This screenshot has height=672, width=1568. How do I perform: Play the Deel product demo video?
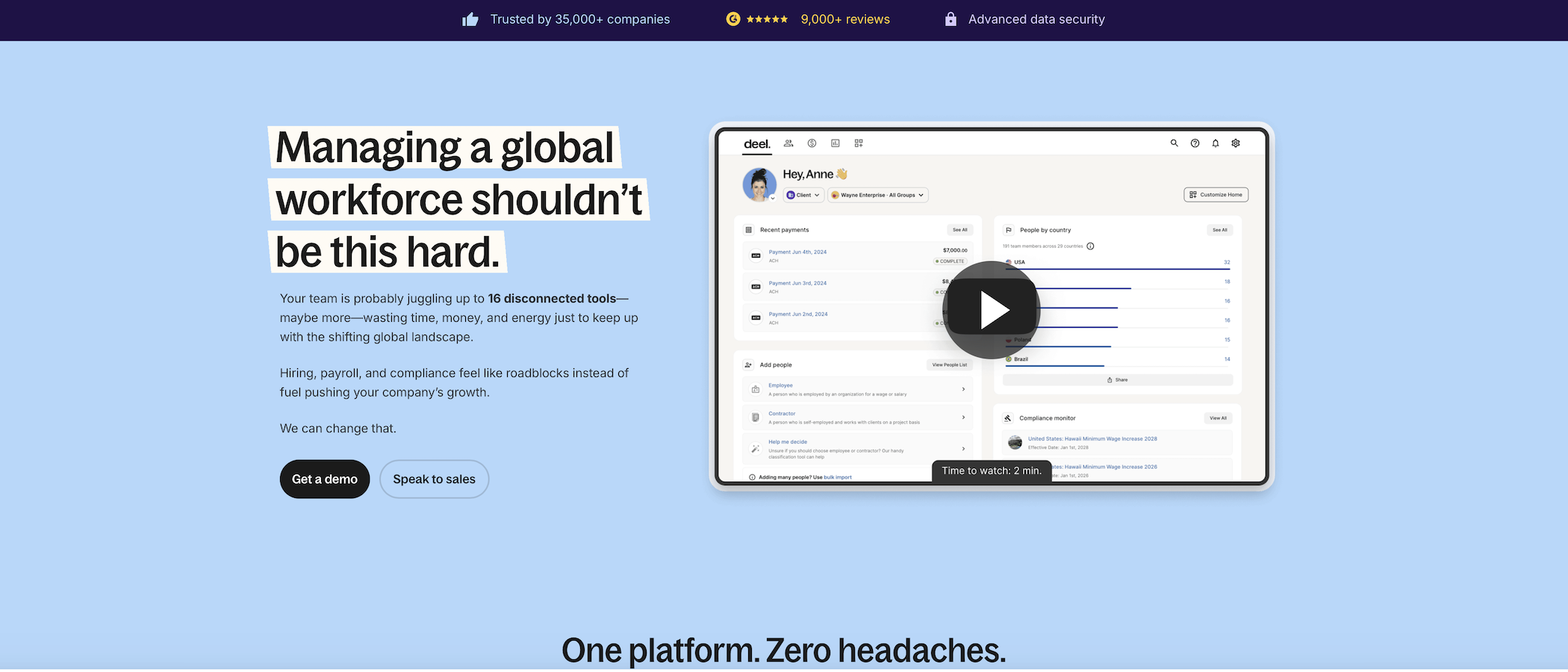pos(992,310)
